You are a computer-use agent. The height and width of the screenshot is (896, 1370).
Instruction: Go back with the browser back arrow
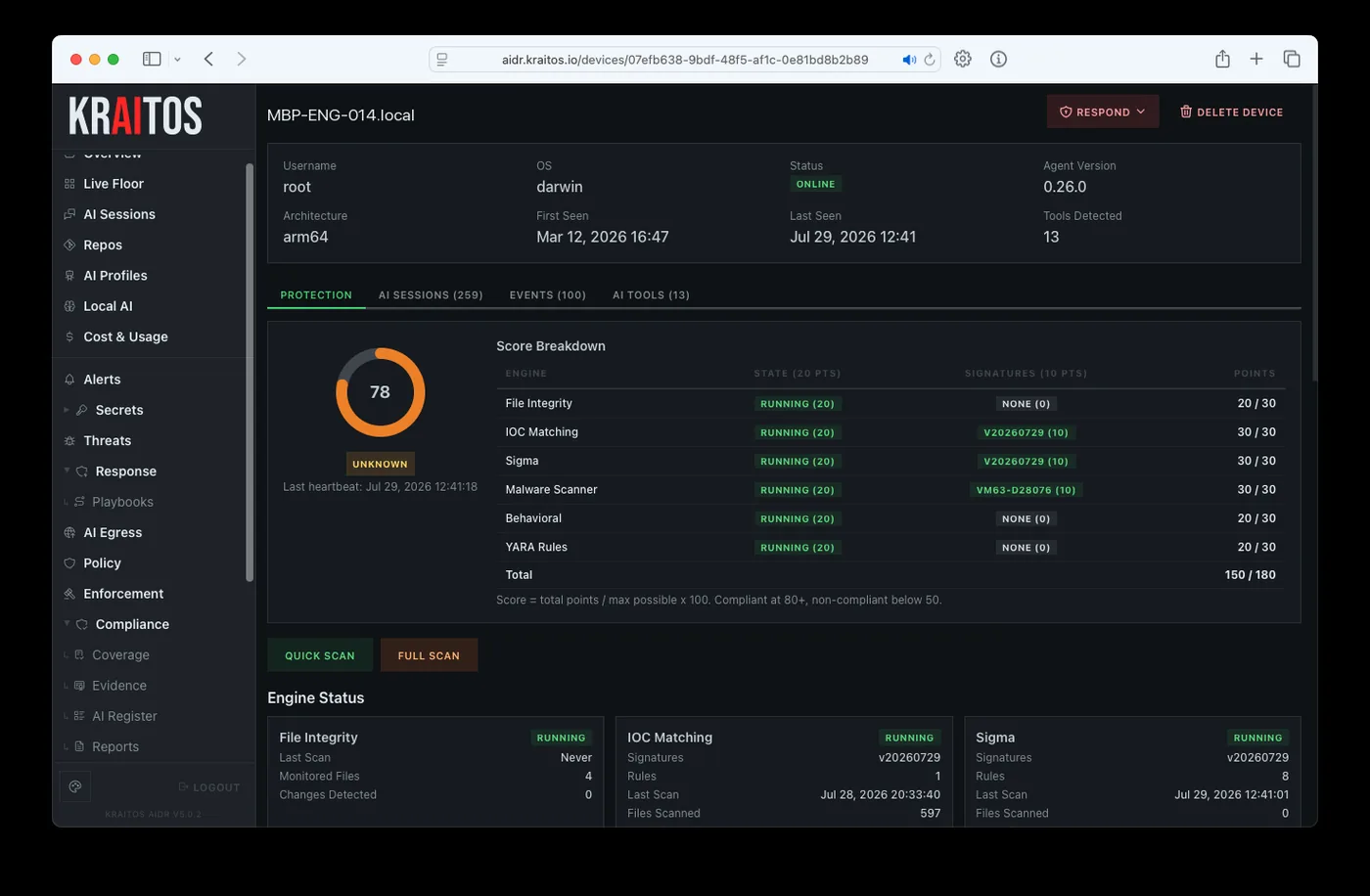tap(208, 59)
